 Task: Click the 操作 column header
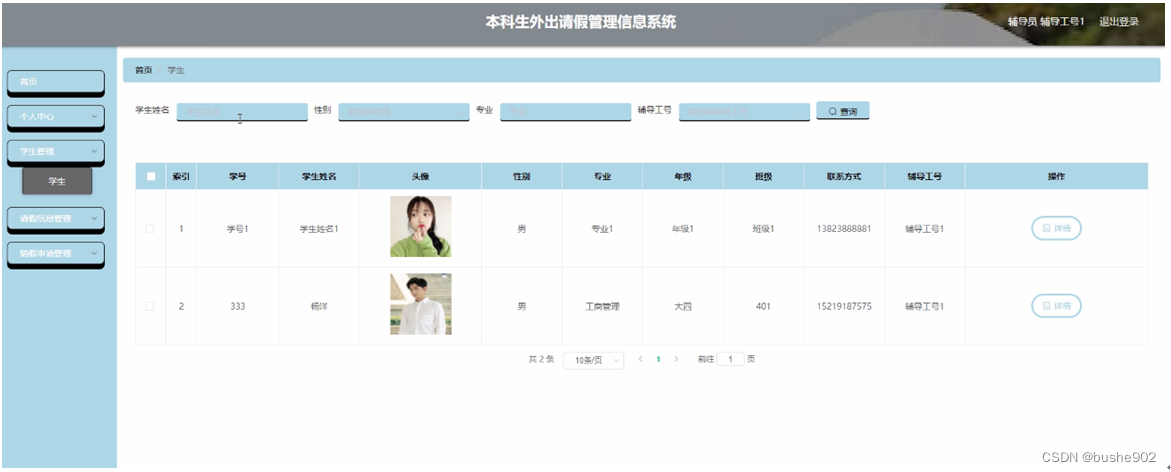click(x=1056, y=177)
